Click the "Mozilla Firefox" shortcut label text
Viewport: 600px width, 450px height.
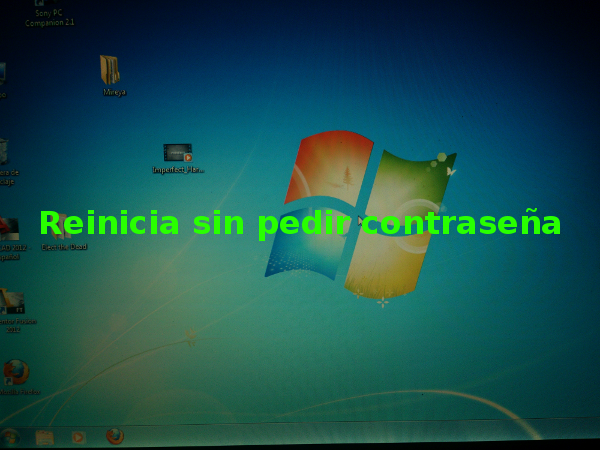click(x=20, y=391)
